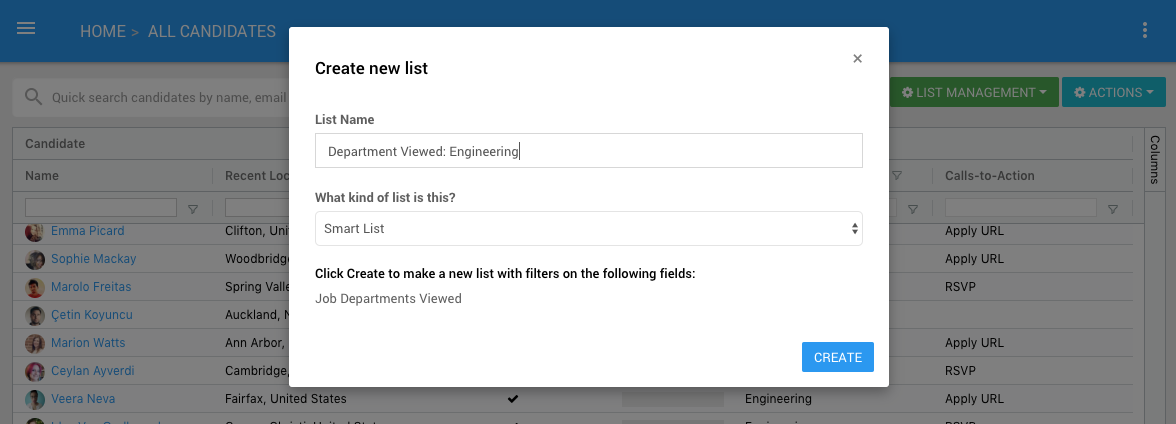This screenshot has width=1176, height=424.
Task: Click Marolo Freitas's avatar icon
Action: pyautogui.click(x=35, y=288)
